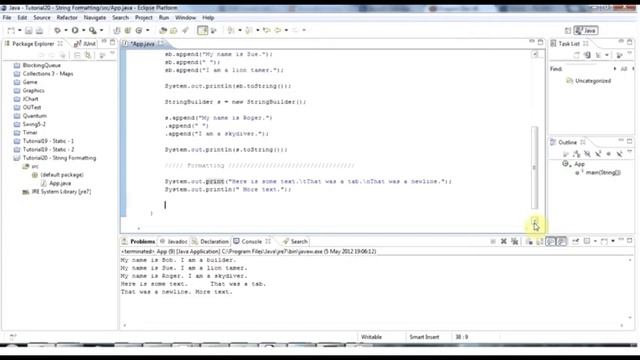
Task: Open the Navigate menu
Action: coord(95,18)
